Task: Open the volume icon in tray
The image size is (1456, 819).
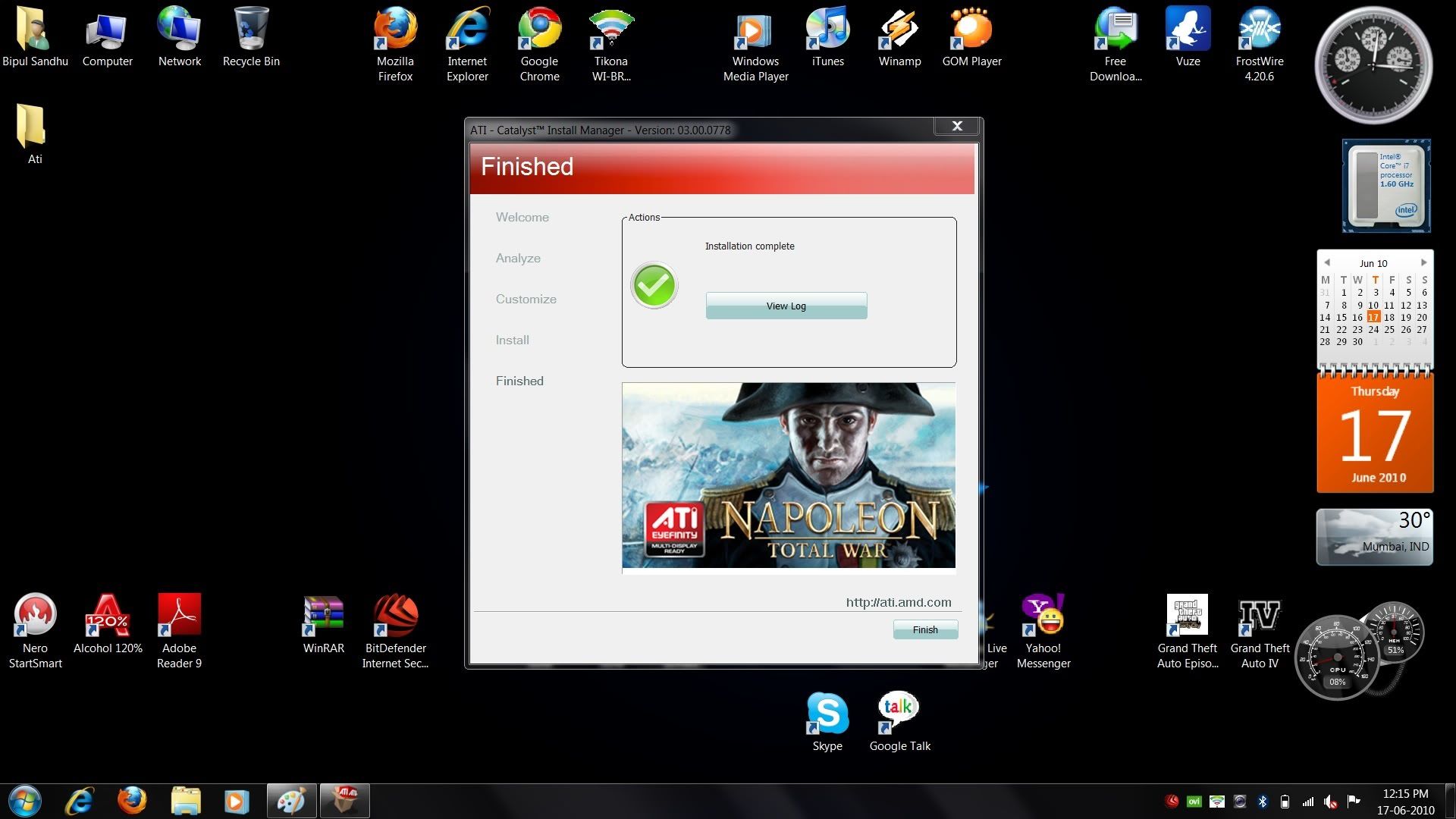Action: click(x=1330, y=802)
